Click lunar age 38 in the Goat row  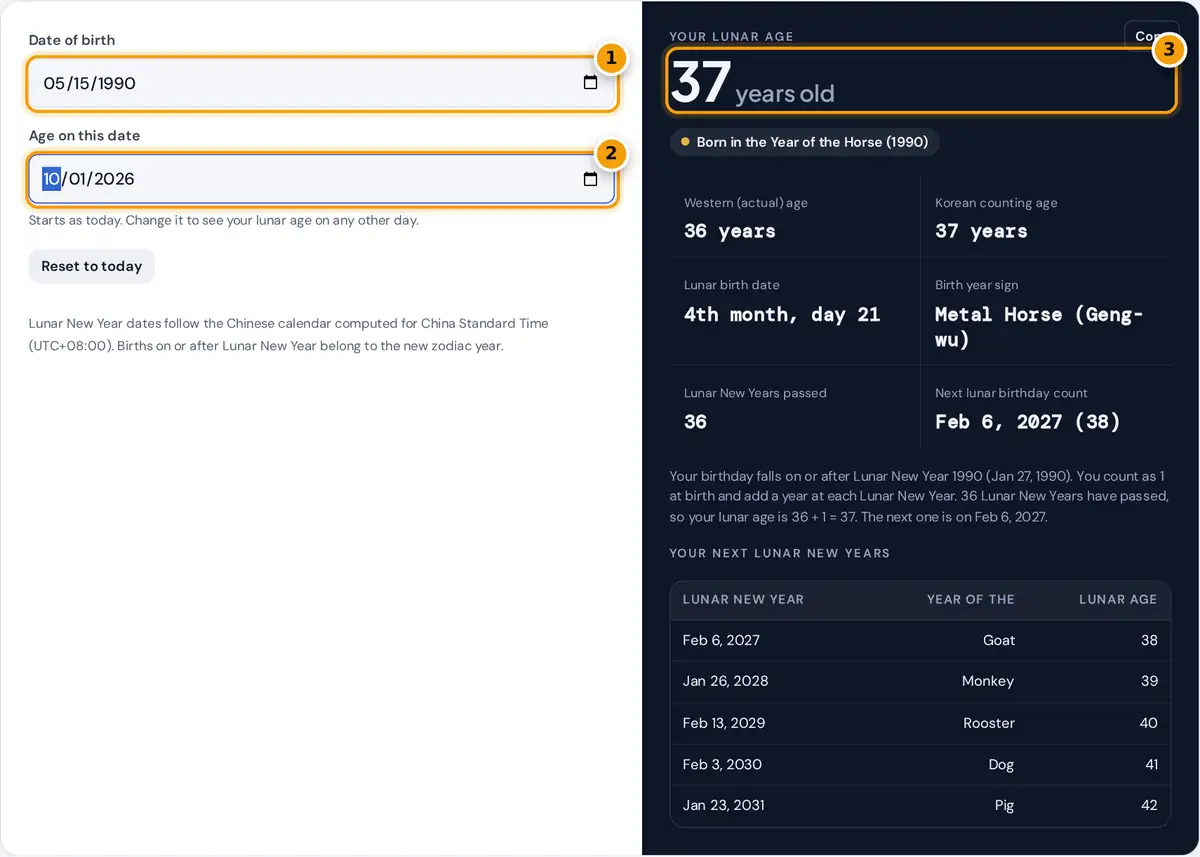click(x=1149, y=640)
